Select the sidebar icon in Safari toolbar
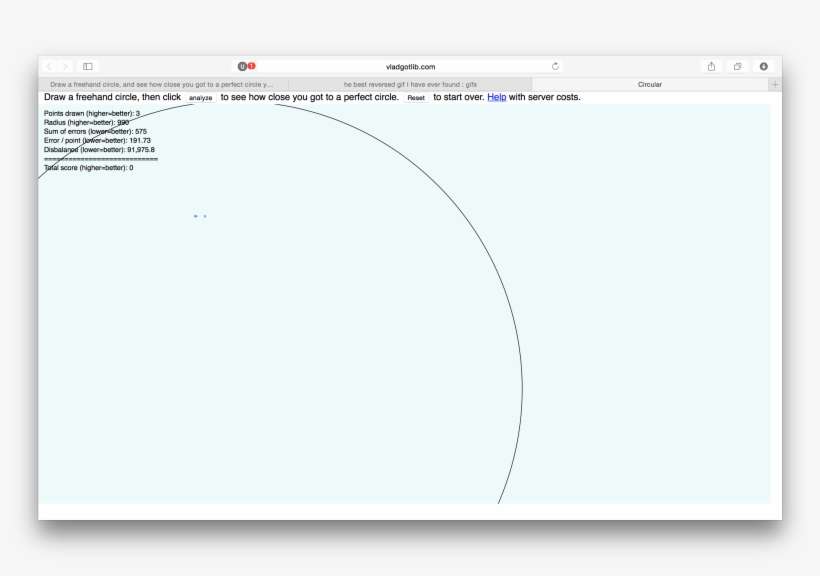Viewport: 820px width, 576px height. tap(89, 66)
